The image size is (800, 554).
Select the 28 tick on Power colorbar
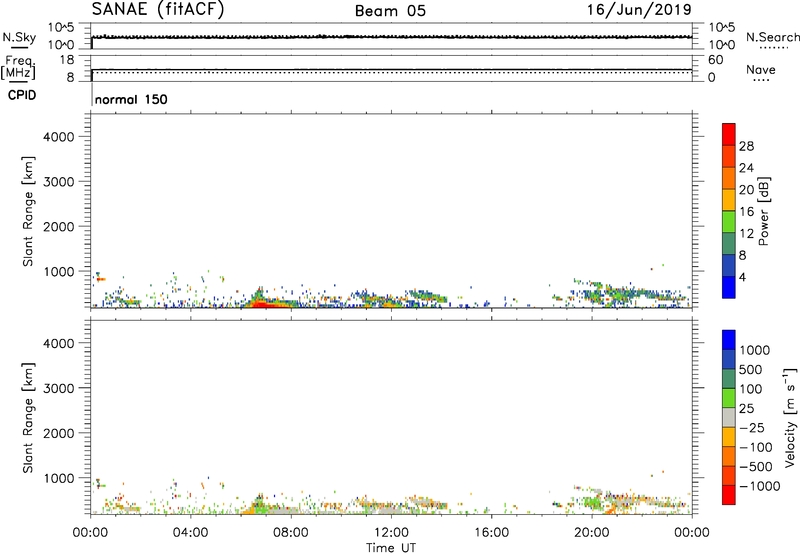pyautogui.click(x=746, y=146)
